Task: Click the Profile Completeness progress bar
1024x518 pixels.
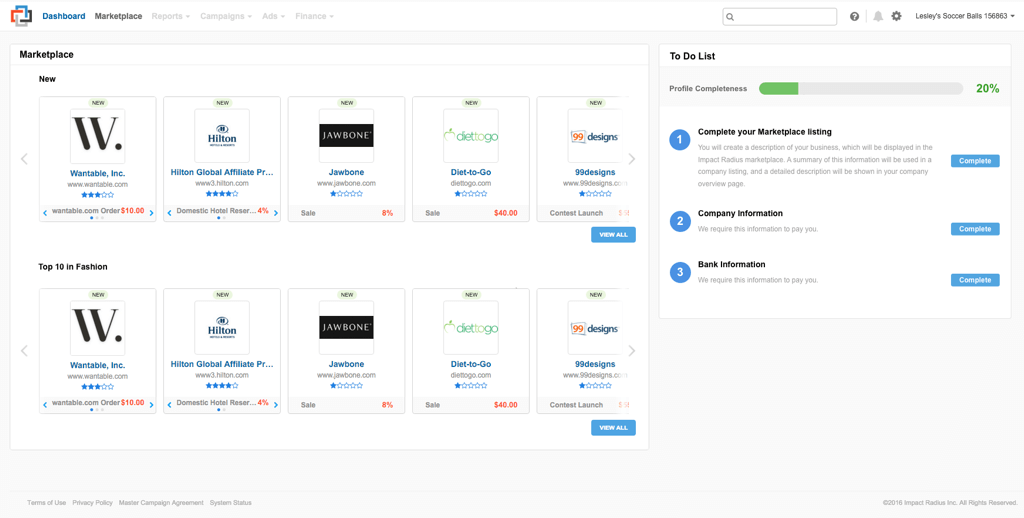Action: (860, 89)
